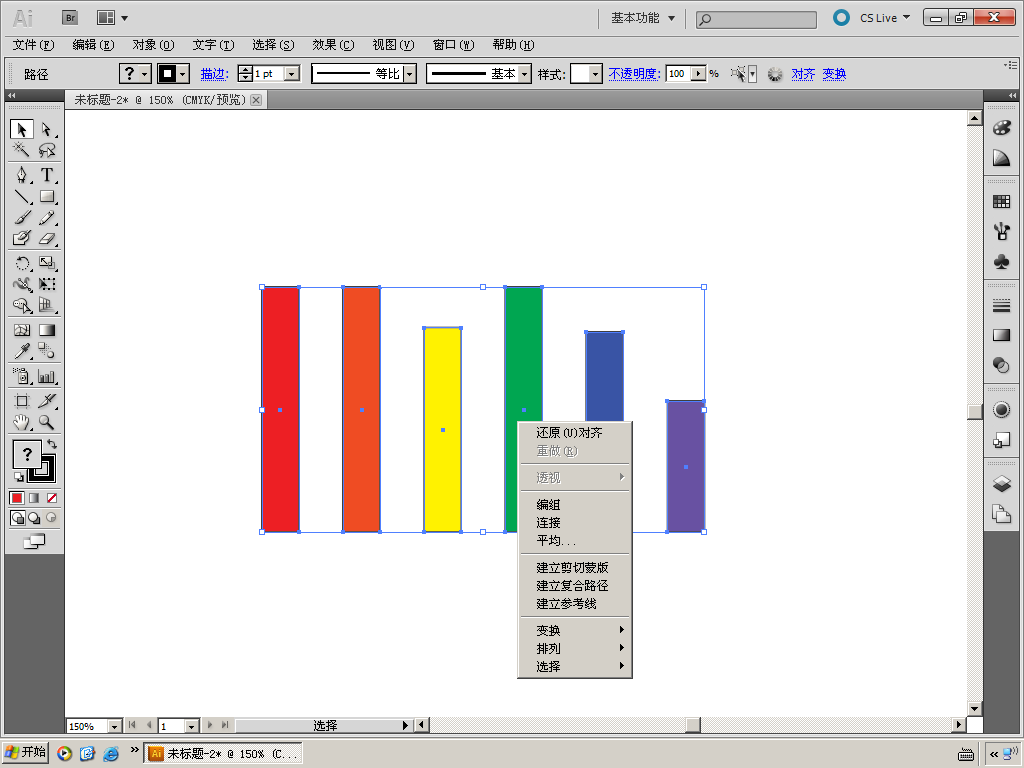Screen dimensions: 1024x768
Task: Open the 对象 menu
Action: tap(153, 44)
